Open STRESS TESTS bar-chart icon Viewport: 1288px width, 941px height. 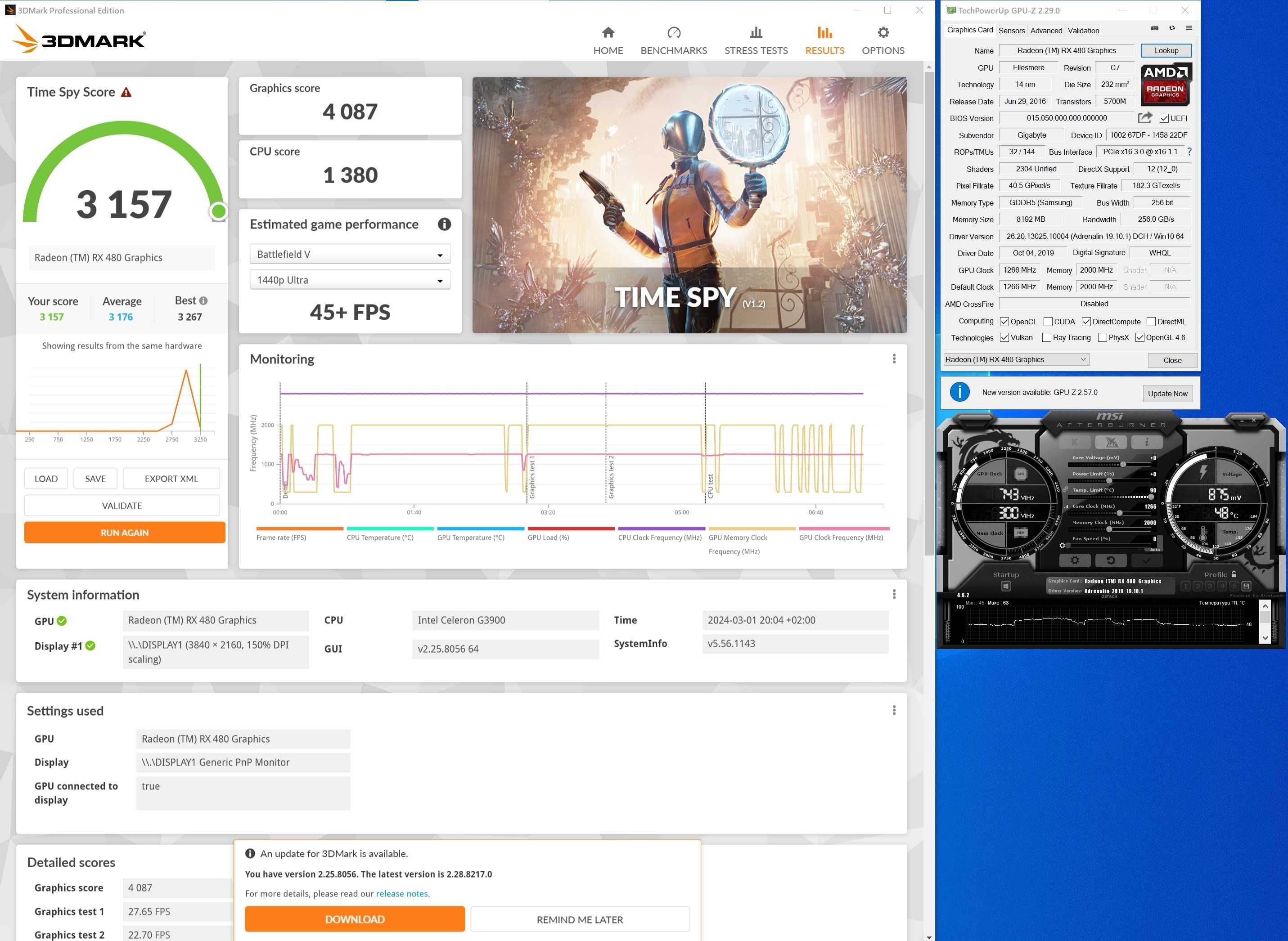(756, 32)
